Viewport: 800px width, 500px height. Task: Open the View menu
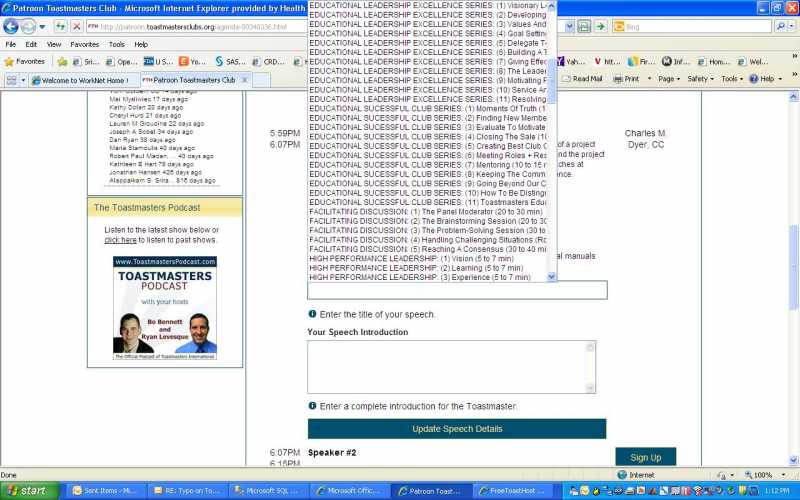coord(54,44)
